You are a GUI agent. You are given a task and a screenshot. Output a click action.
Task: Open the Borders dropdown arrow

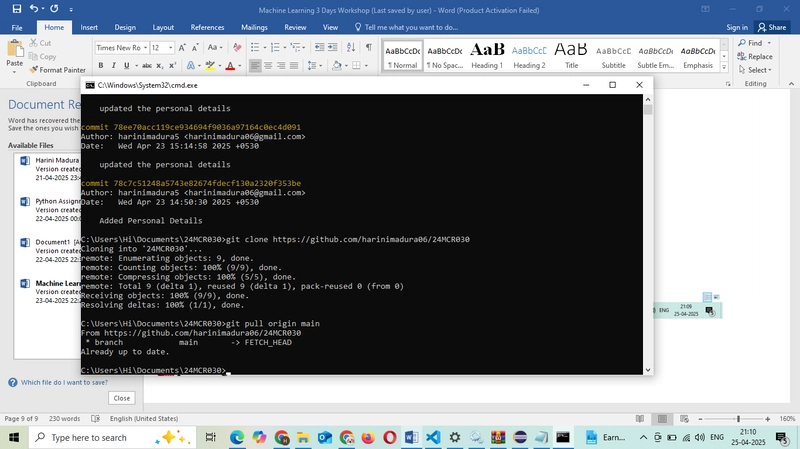coord(366,65)
